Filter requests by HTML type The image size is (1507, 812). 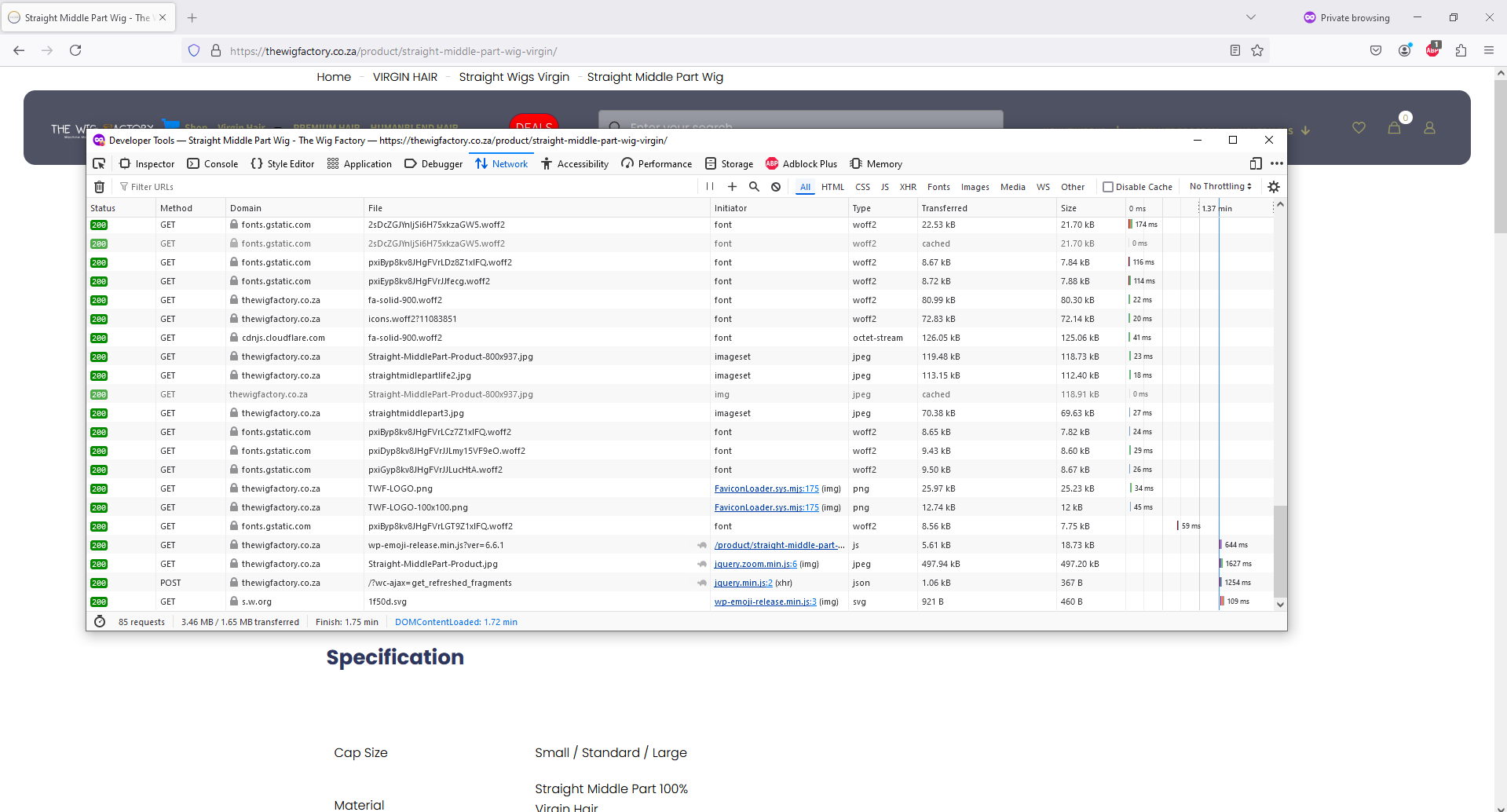click(x=832, y=187)
